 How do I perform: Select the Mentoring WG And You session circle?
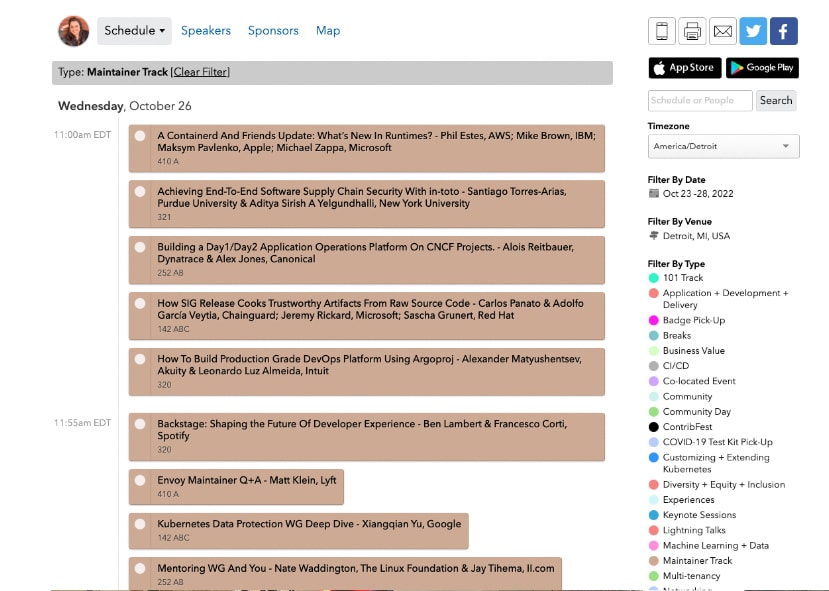pyautogui.click(x=140, y=568)
